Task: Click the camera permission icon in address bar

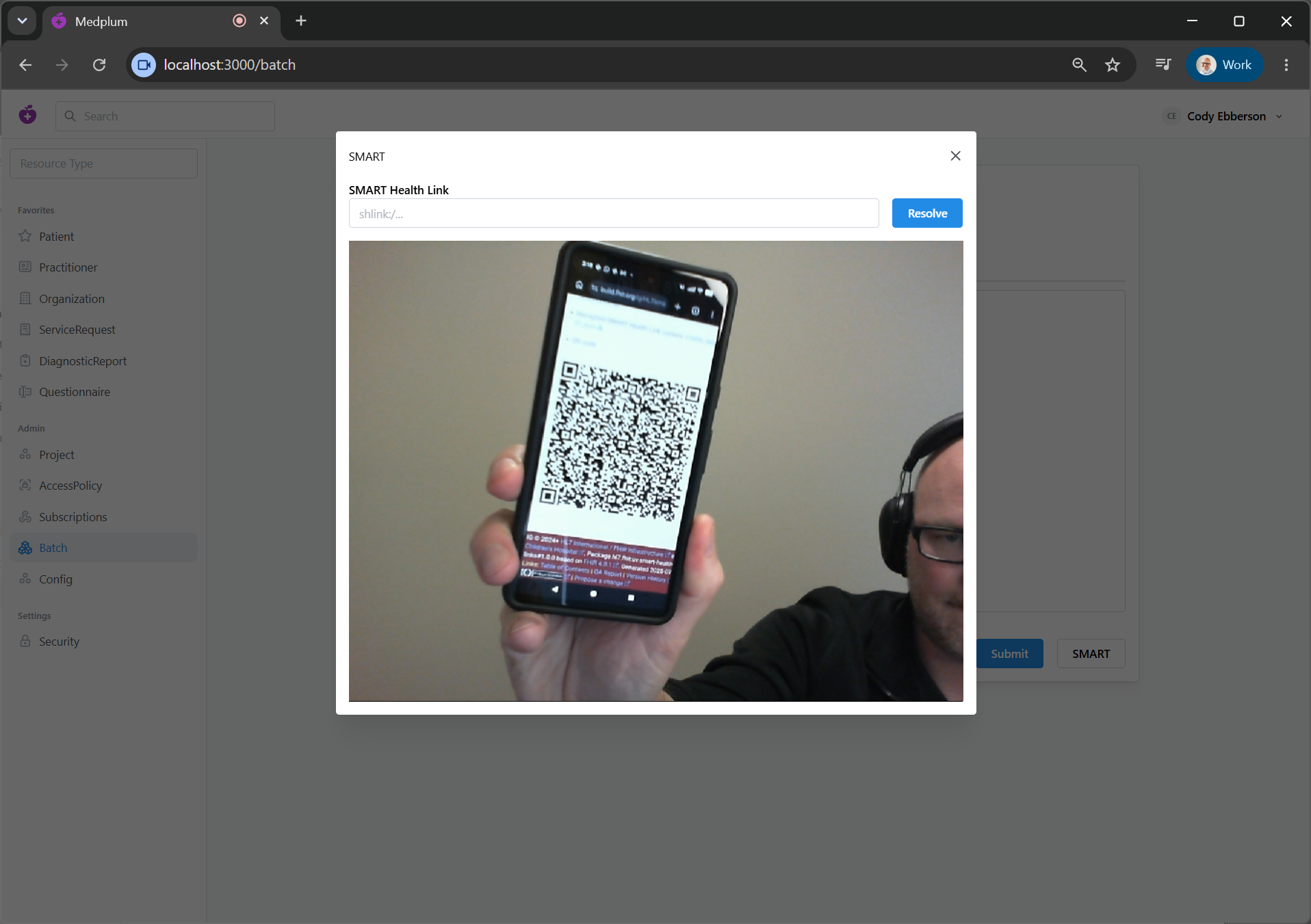Action: pyautogui.click(x=144, y=65)
